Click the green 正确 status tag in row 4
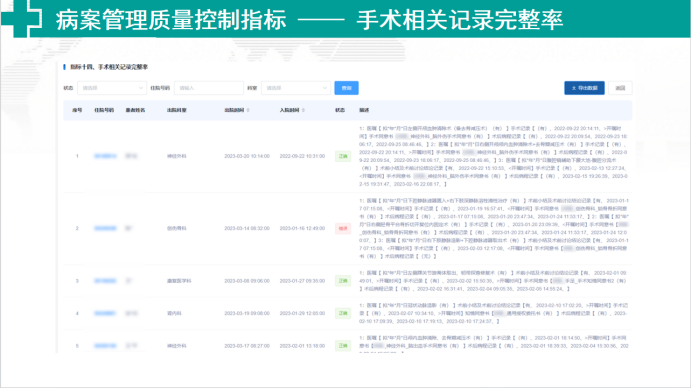Viewport: 692px width, 389px height. pyautogui.click(x=343, y=313)
